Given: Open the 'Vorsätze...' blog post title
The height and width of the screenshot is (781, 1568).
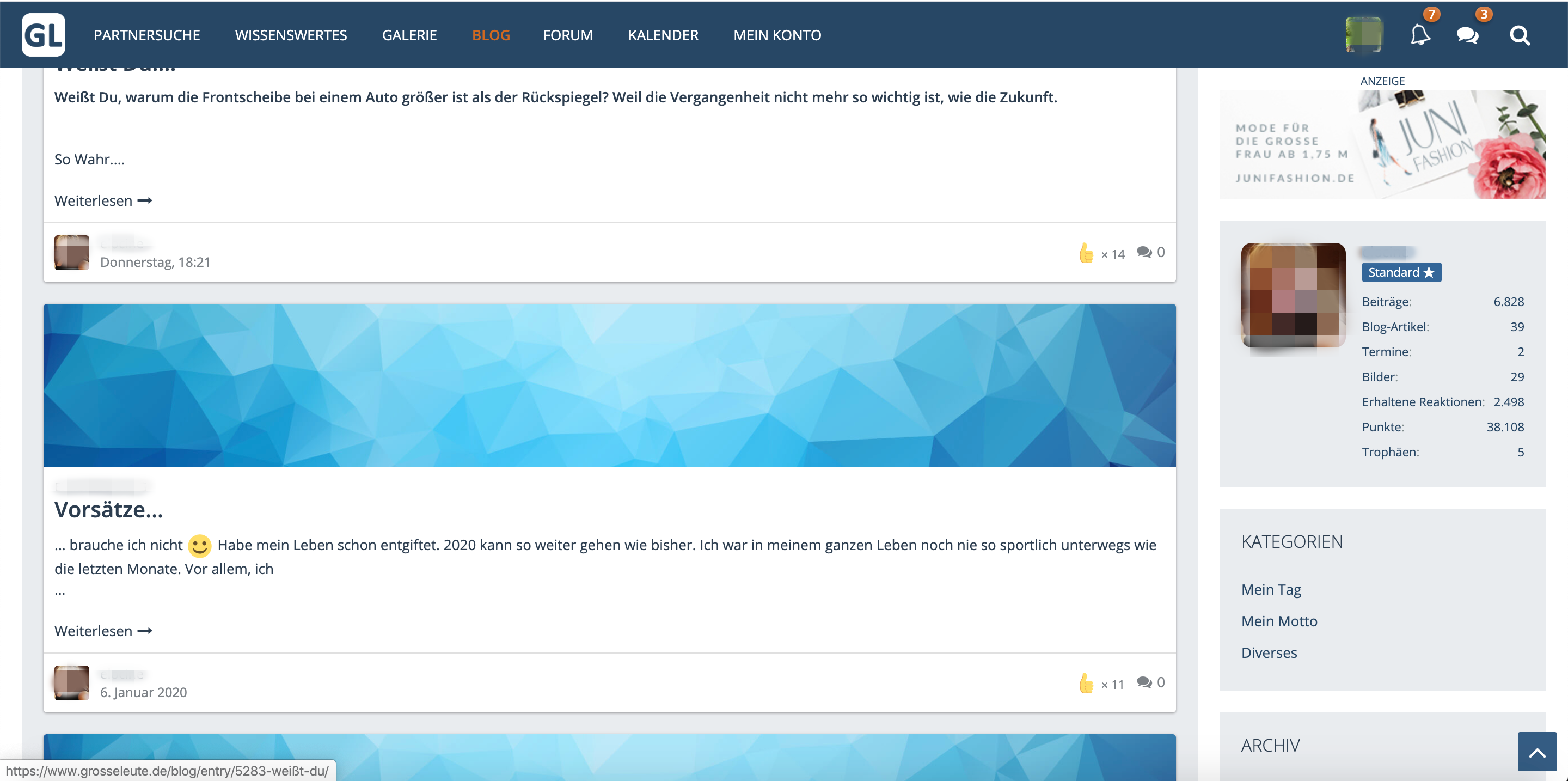Looking at the screenshot, I should (x=108, y=510).
